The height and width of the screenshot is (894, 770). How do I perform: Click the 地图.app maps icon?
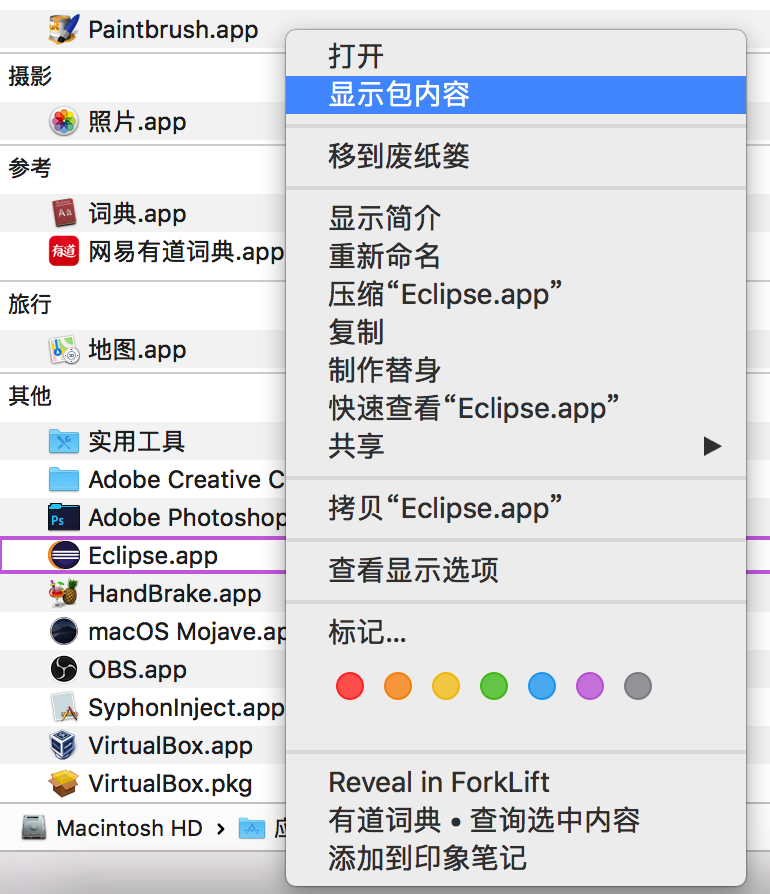point(64,350)
